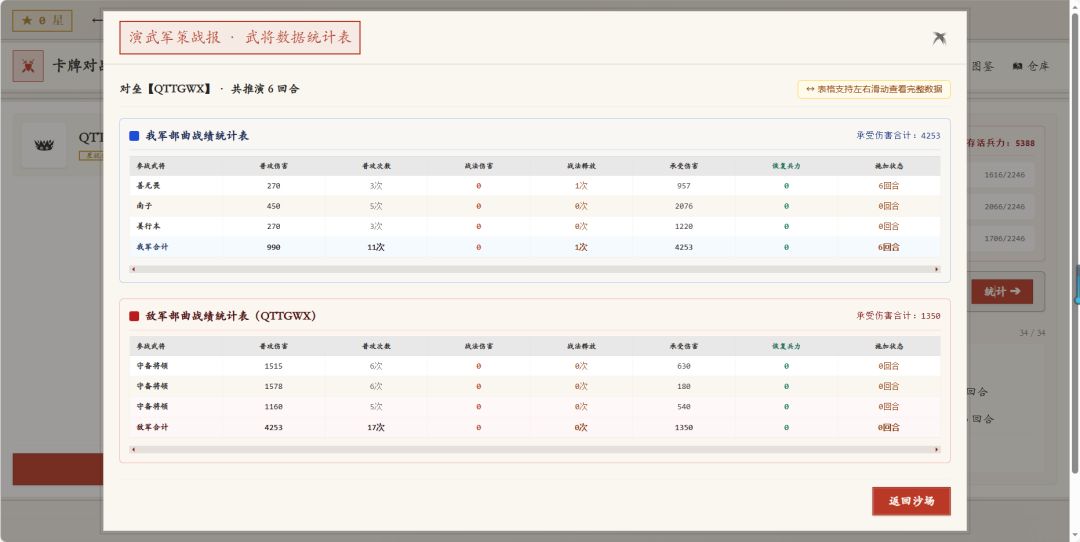The image size is (1080, 542).
Task: Click the 战法伤害 header in the 我军 table
Action: coord(479,166)
